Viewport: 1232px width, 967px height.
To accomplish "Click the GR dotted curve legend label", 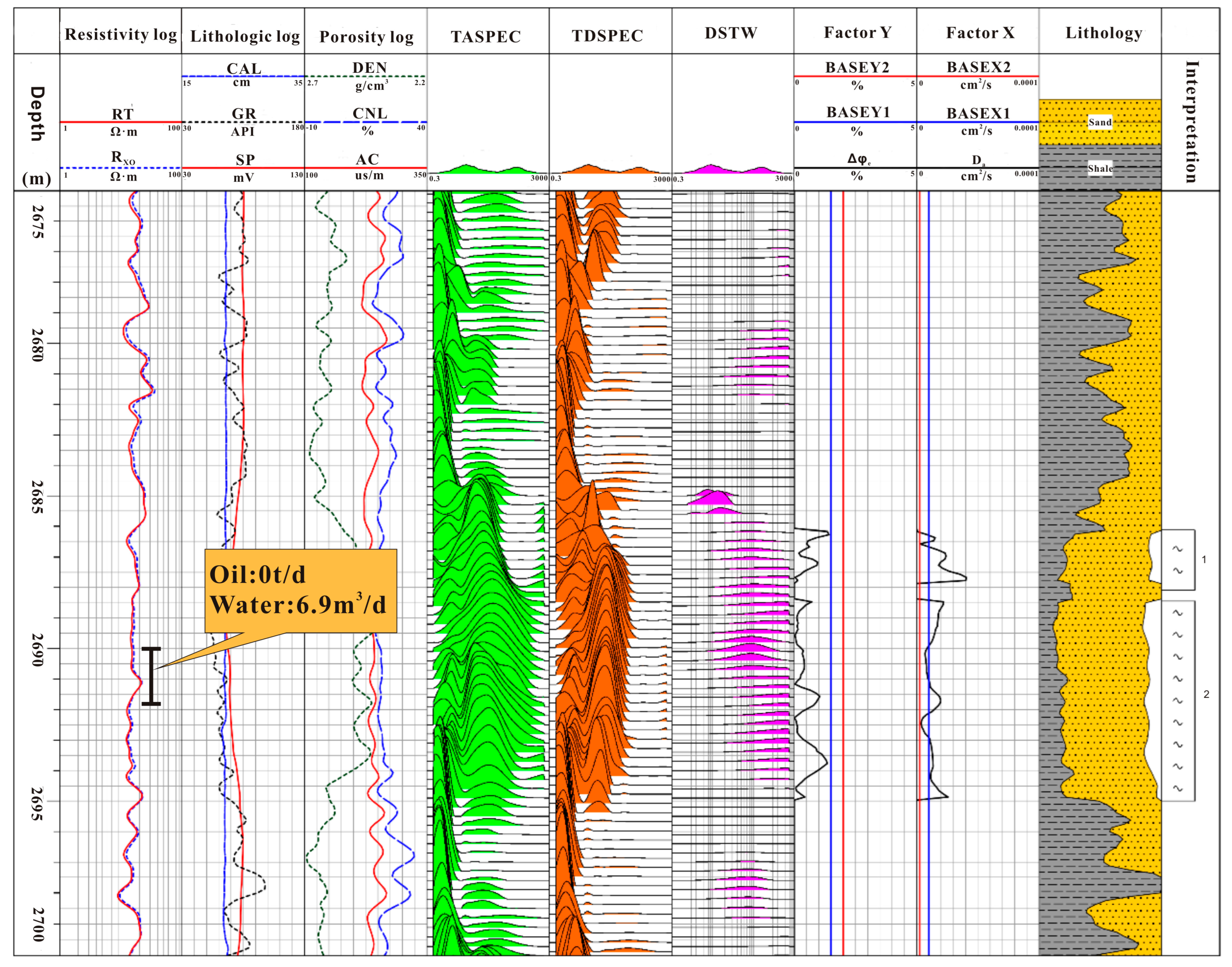I will tap(244, 114).
